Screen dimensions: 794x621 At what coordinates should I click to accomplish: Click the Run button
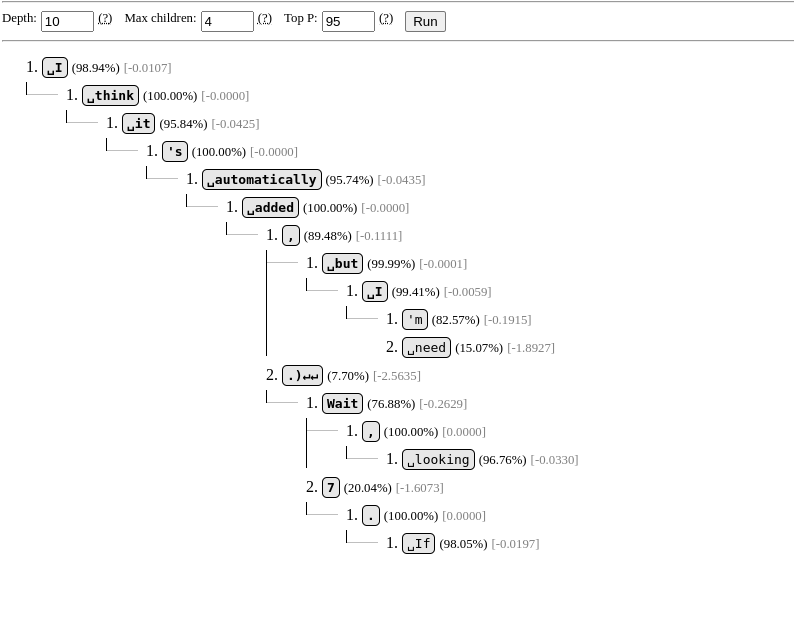pos(425,21)
